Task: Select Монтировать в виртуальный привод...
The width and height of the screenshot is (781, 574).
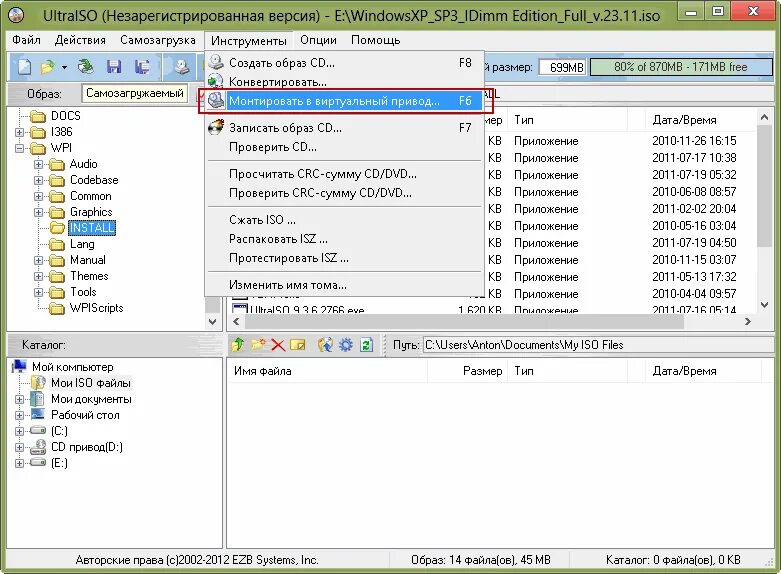Action: (x=344, y=101)
